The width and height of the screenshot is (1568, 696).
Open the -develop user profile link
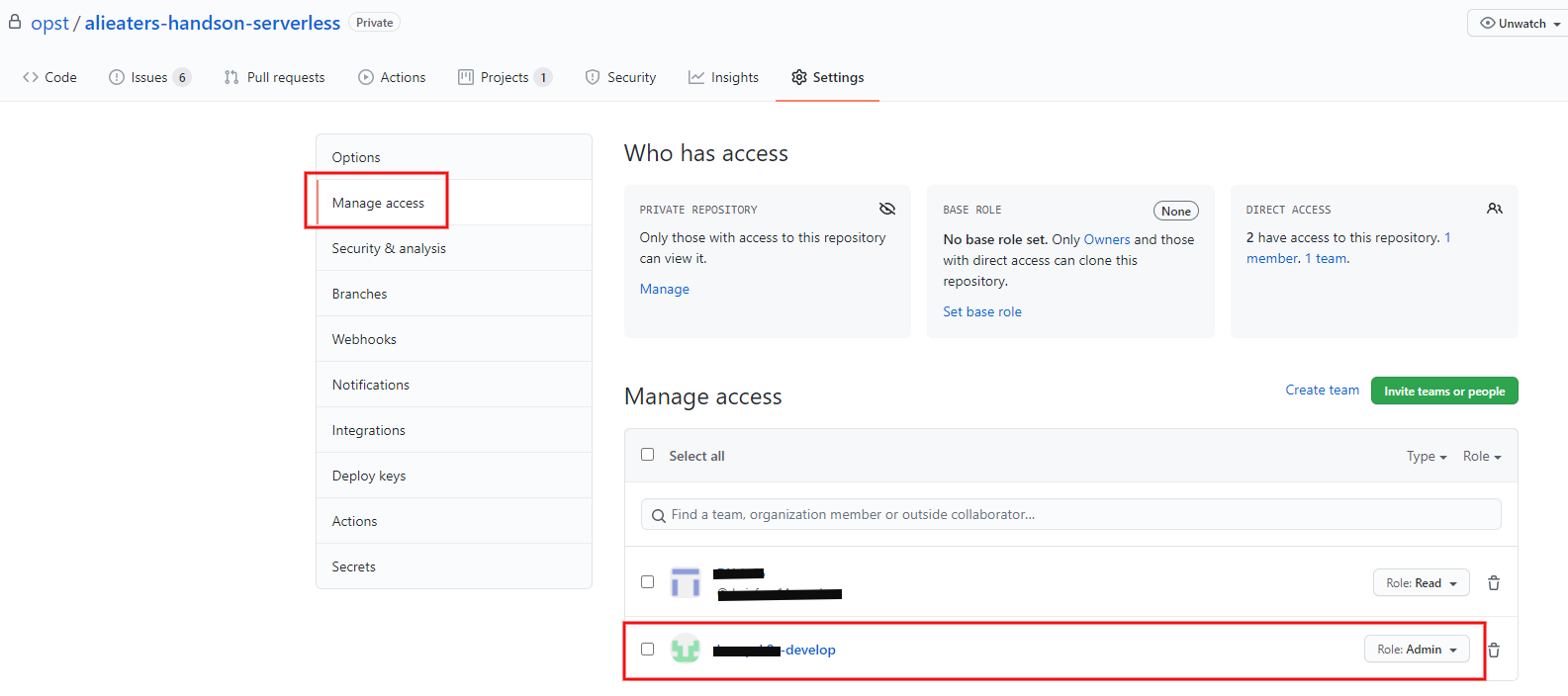[x=775, y=650]
